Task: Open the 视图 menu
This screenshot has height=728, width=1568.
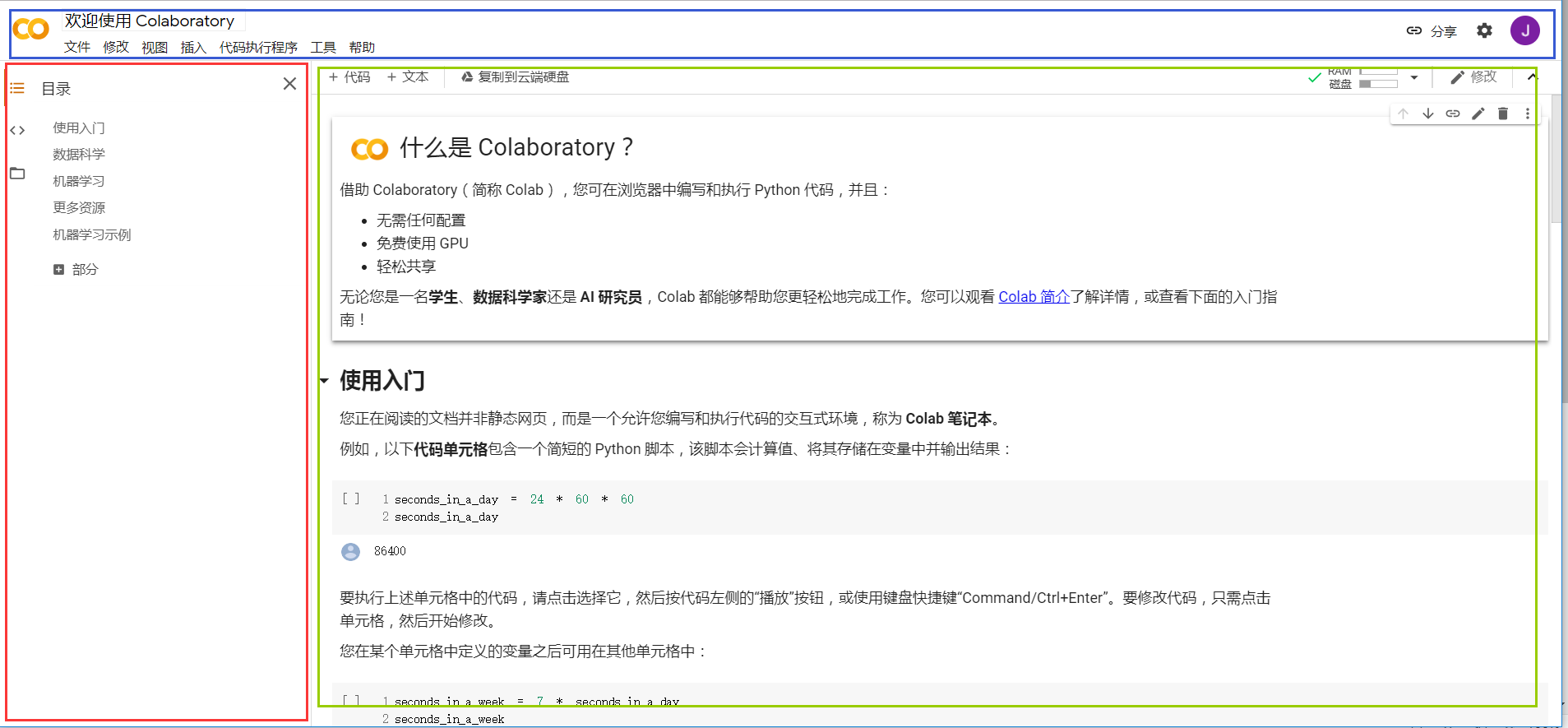Action: coord(155,47)
